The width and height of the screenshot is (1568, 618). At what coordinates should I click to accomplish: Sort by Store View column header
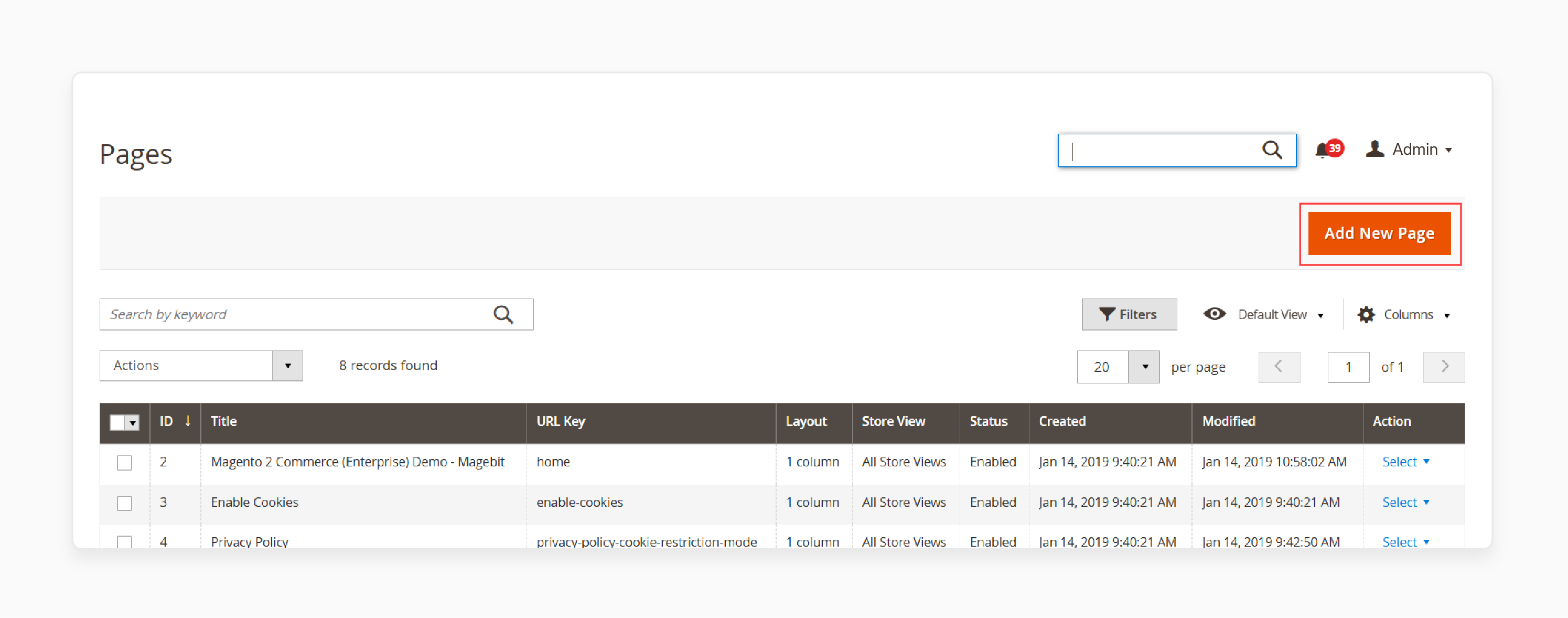[893, 421]
